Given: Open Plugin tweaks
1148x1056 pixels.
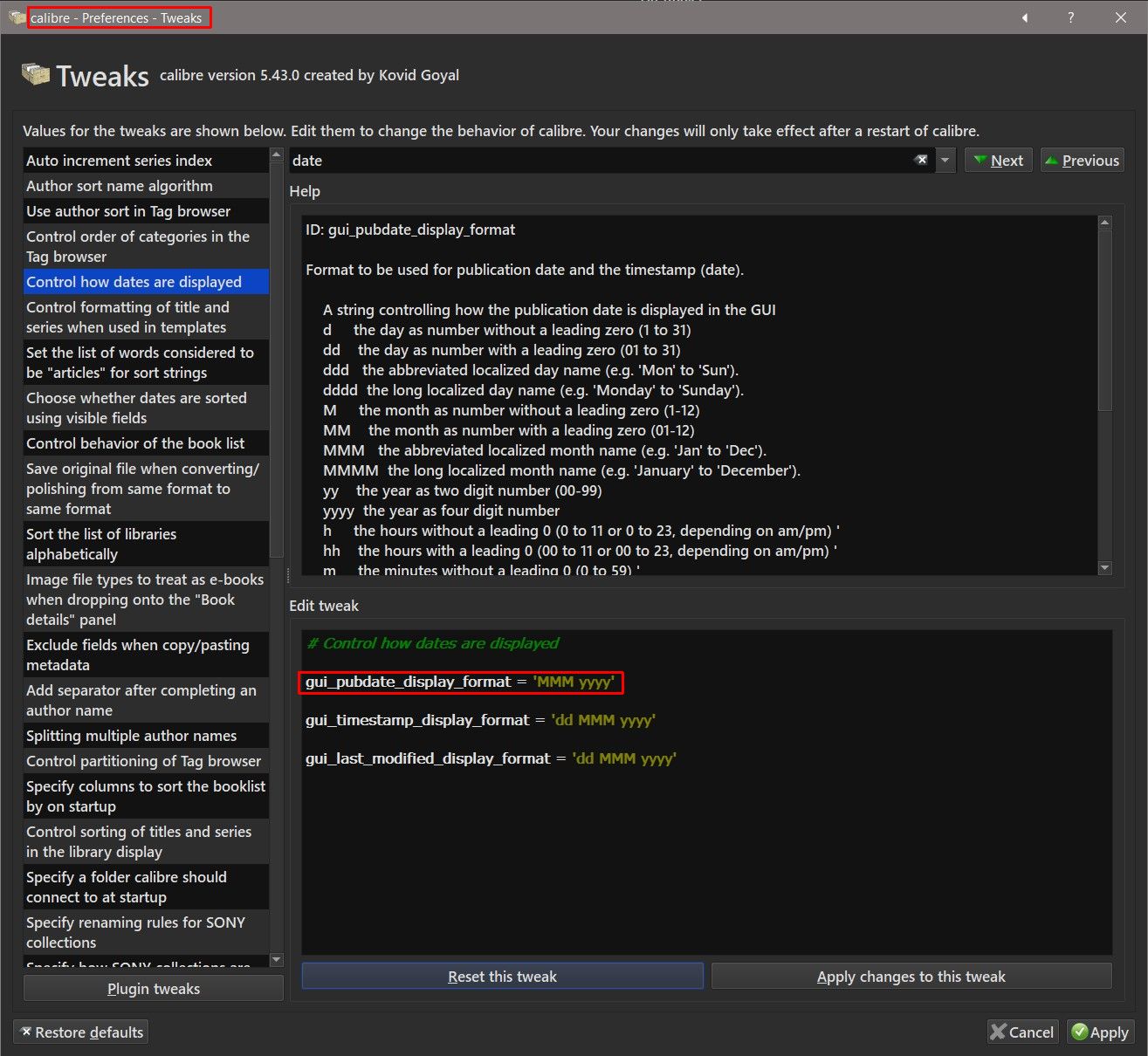Looking at the screenshot, I should tap(154, 989).
